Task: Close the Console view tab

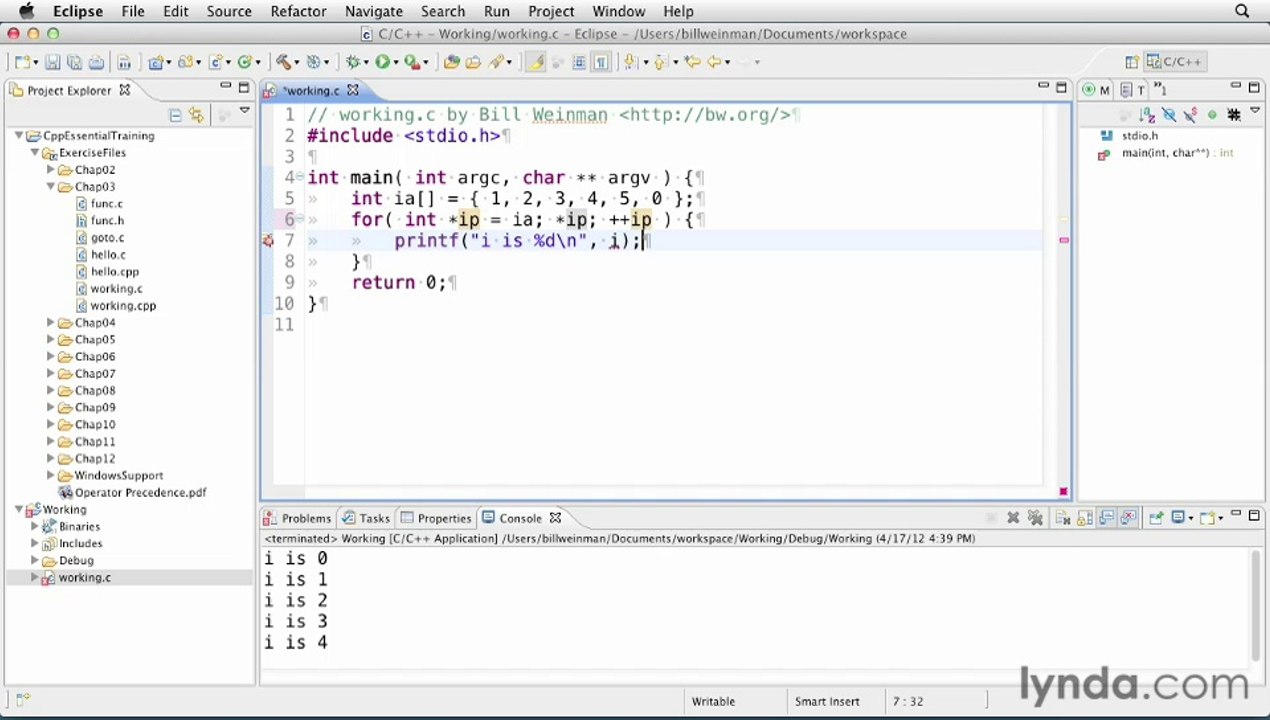Action: click(x=555, y=518)
